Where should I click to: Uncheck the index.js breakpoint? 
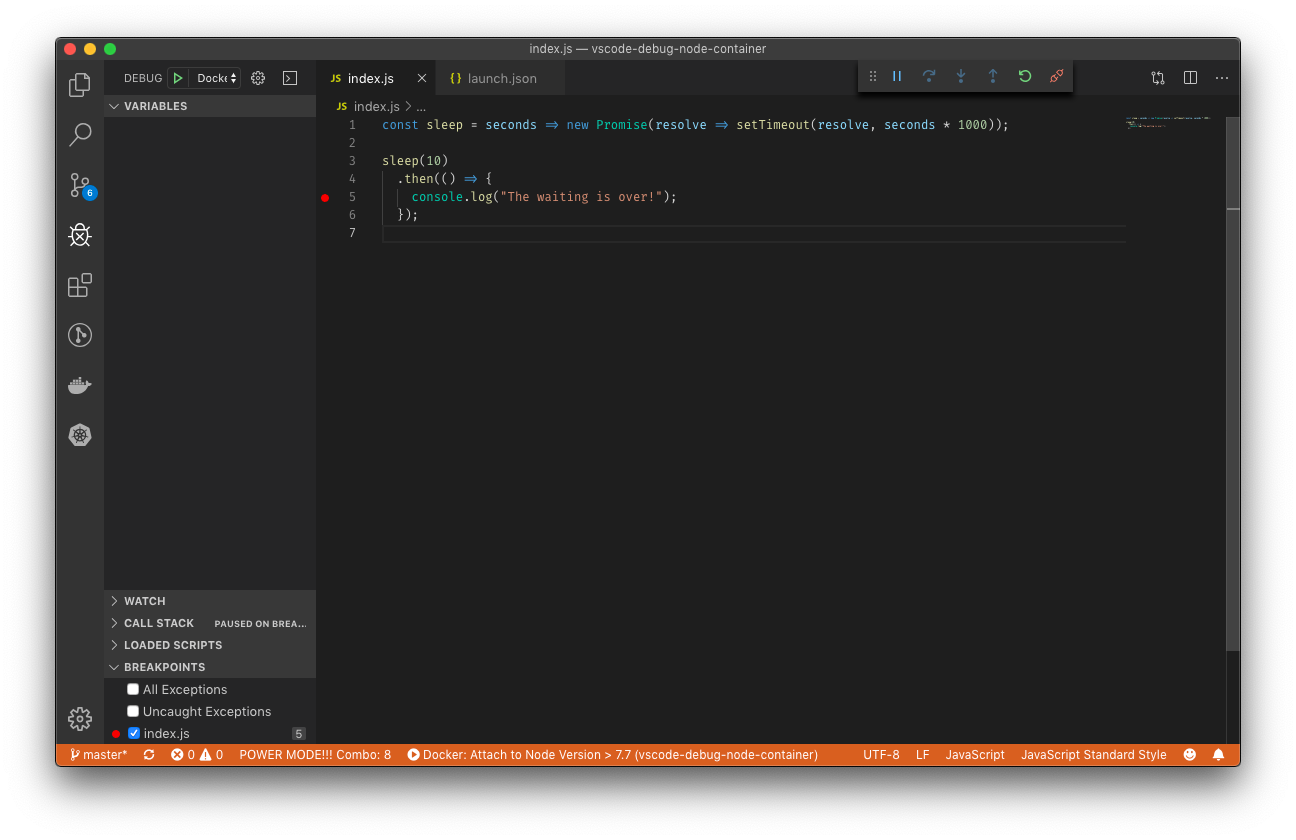coord(134,733)
